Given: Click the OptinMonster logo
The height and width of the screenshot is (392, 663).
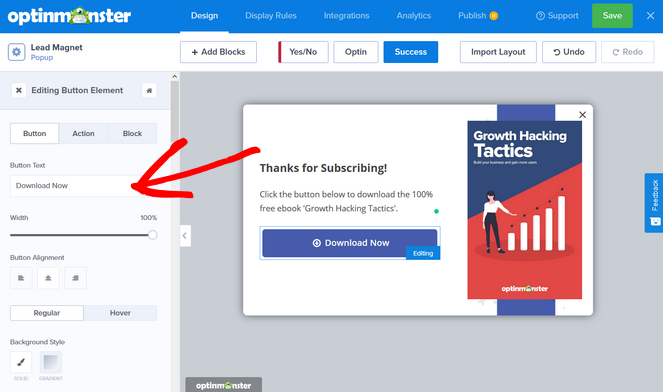Looking at the screenshot, I should coord(69,16).
